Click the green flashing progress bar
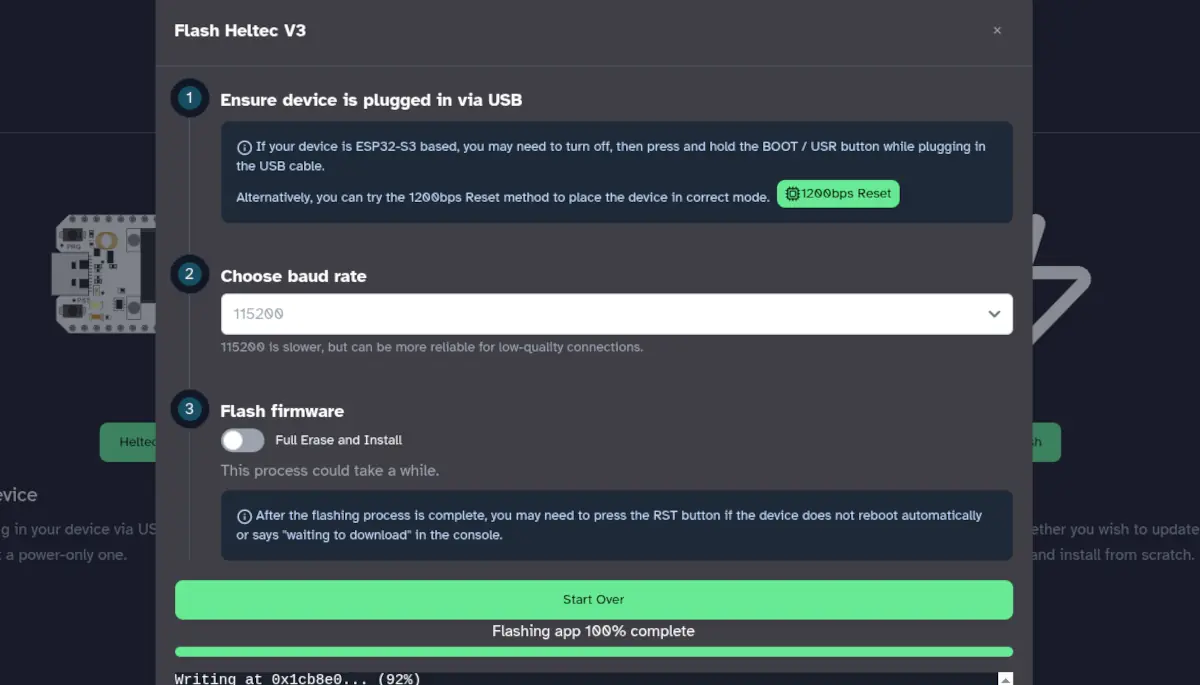Viewport: 1200px width, 685px height. pyautogui.click(x=593, y=652)
